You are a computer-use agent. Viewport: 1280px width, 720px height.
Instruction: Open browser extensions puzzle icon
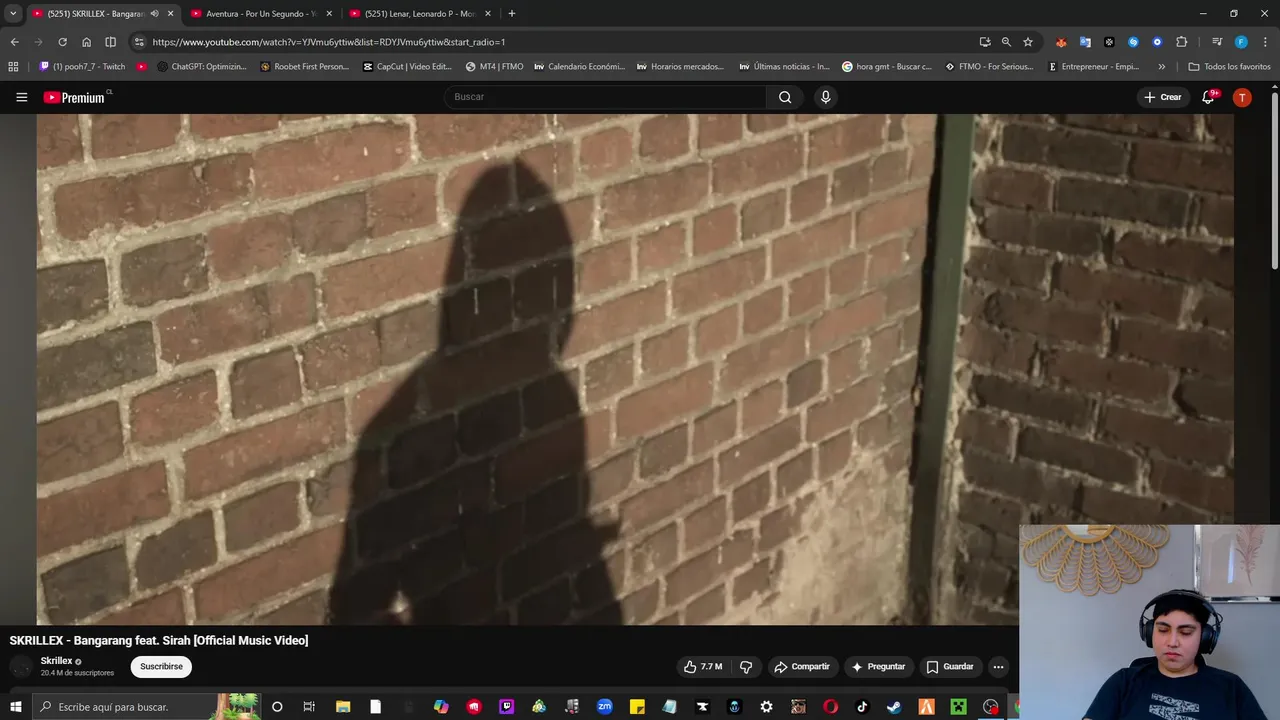[1181, 42]
